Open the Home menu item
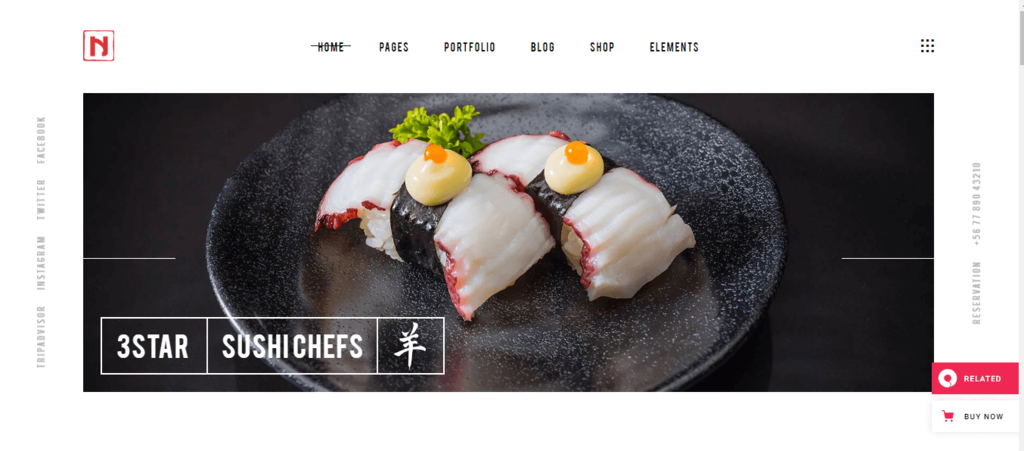The height and width of the screenshot is (451, 1024). click(x=330, y=47)
